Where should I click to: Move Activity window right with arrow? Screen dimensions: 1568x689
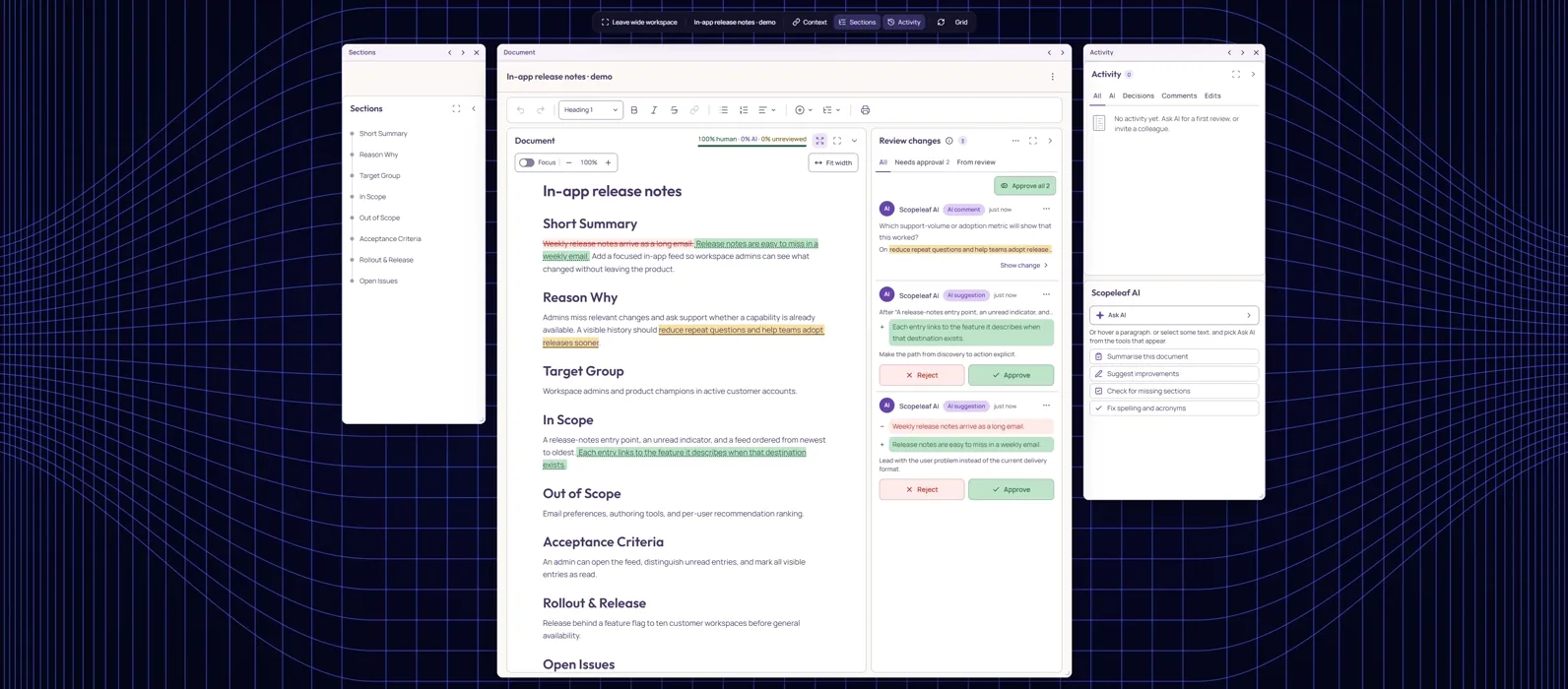point(1242,52)
